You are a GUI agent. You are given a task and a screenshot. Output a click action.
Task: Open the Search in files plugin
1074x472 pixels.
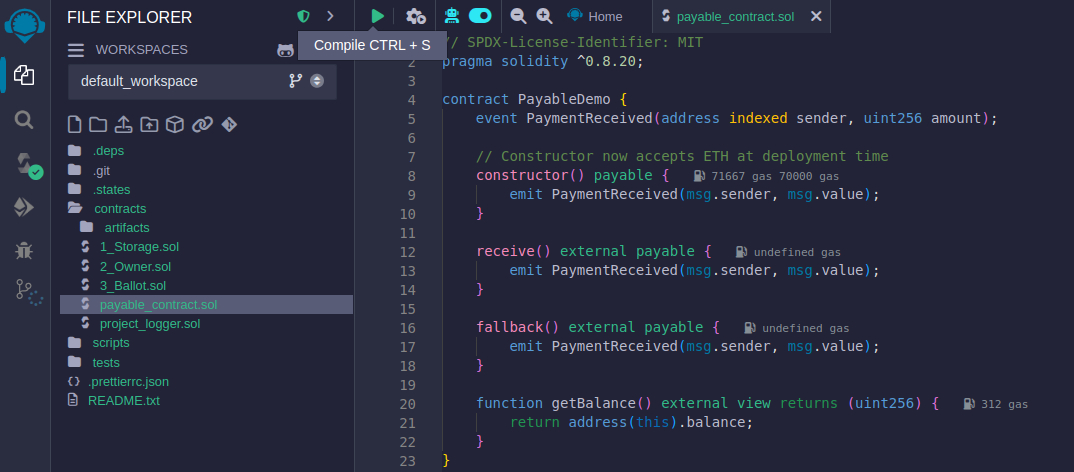point(24,121)
